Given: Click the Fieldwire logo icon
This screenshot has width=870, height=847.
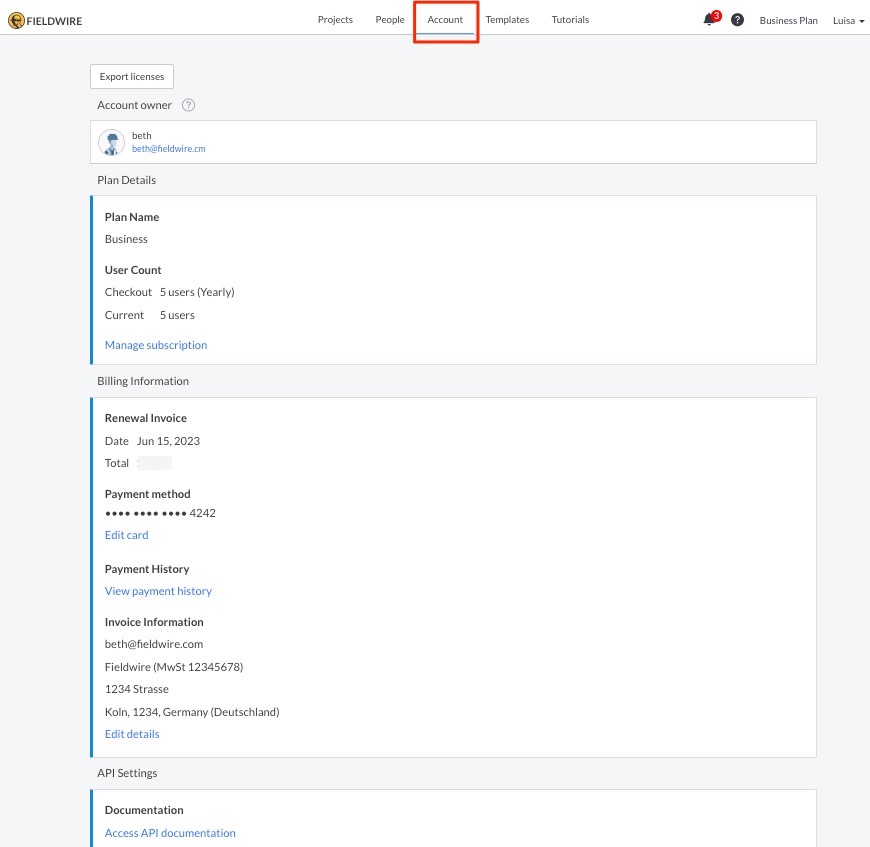Looking at the screenshot, I should coord(16,20).
